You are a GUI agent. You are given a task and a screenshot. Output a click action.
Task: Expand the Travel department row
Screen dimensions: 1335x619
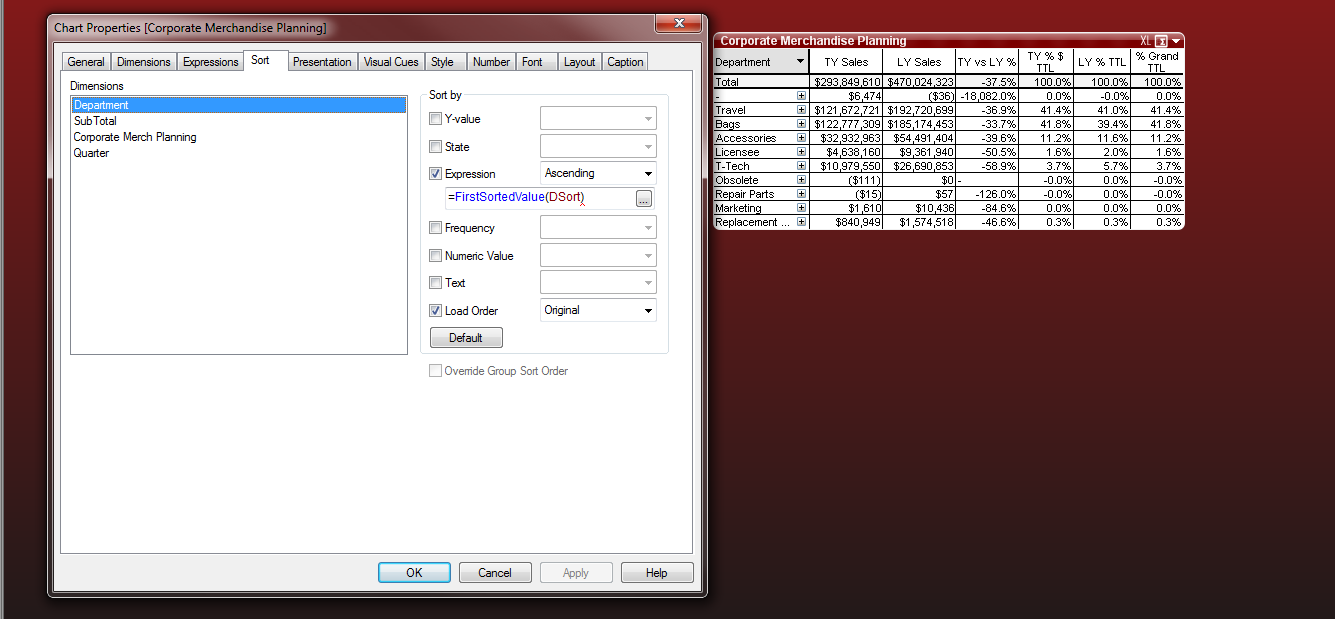(801, 110)
